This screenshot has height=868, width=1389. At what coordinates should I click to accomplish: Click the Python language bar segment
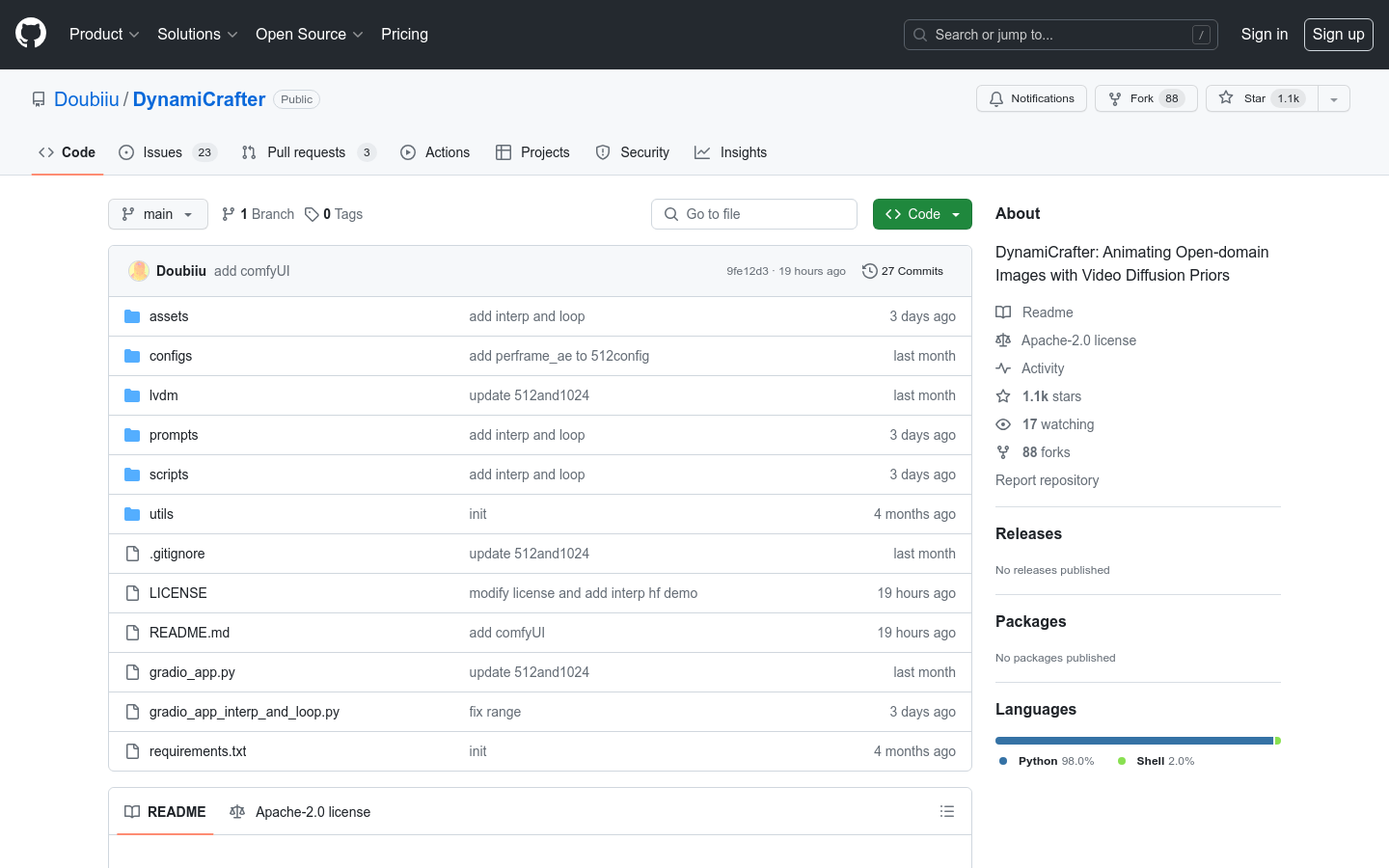[x=1134, y=741]
